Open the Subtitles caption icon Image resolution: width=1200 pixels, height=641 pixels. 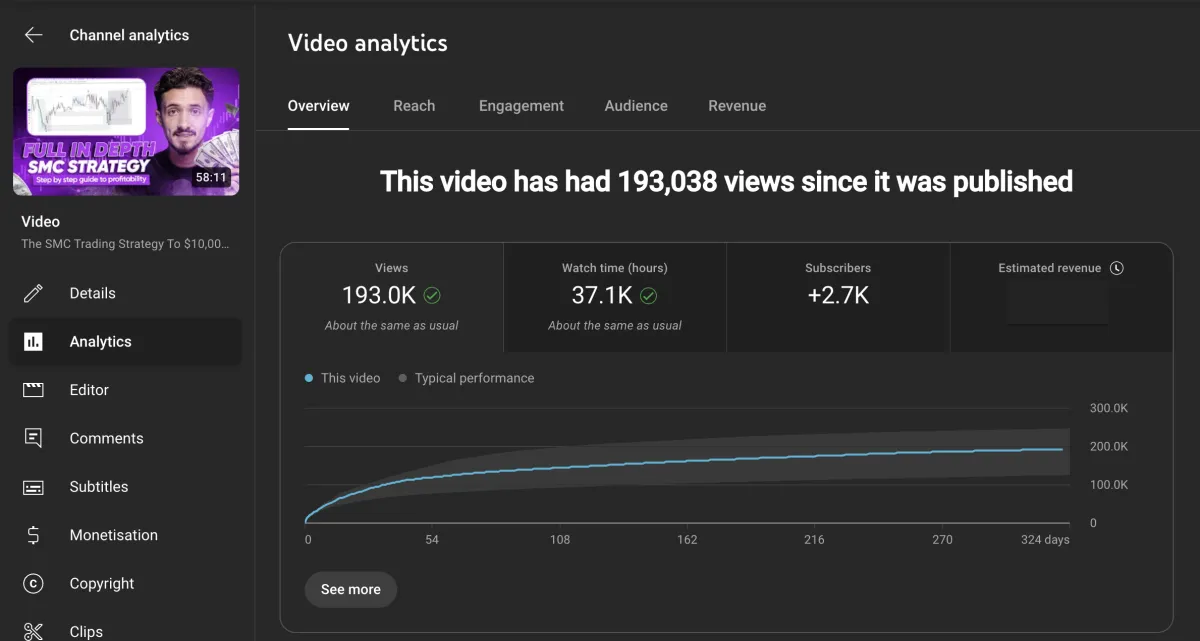click(33, 487)
